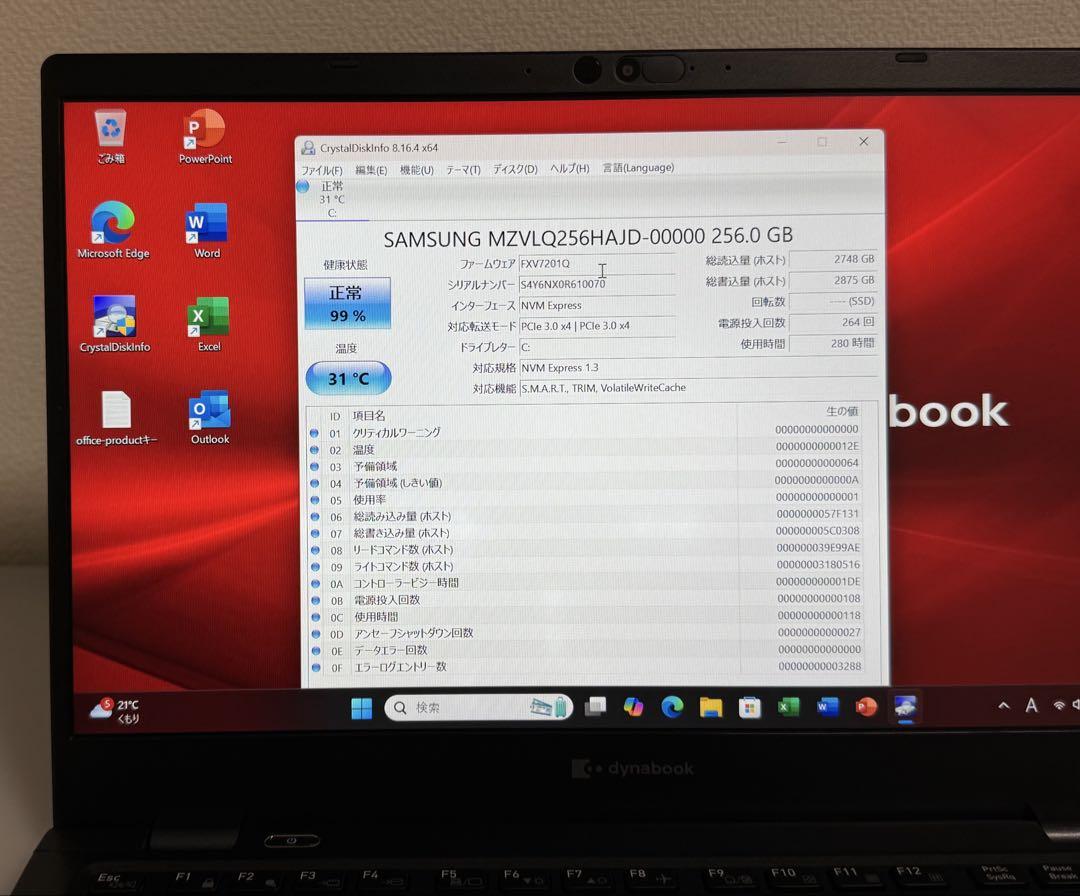Select the Word desktop shortcut

click(x=207, y=229)
